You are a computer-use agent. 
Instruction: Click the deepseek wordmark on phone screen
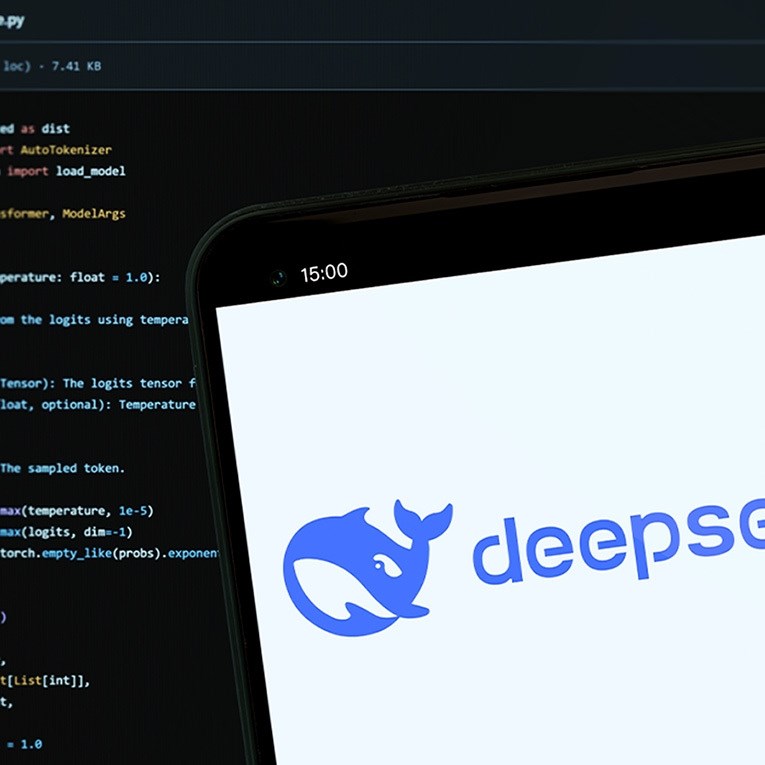click(619, 540)
